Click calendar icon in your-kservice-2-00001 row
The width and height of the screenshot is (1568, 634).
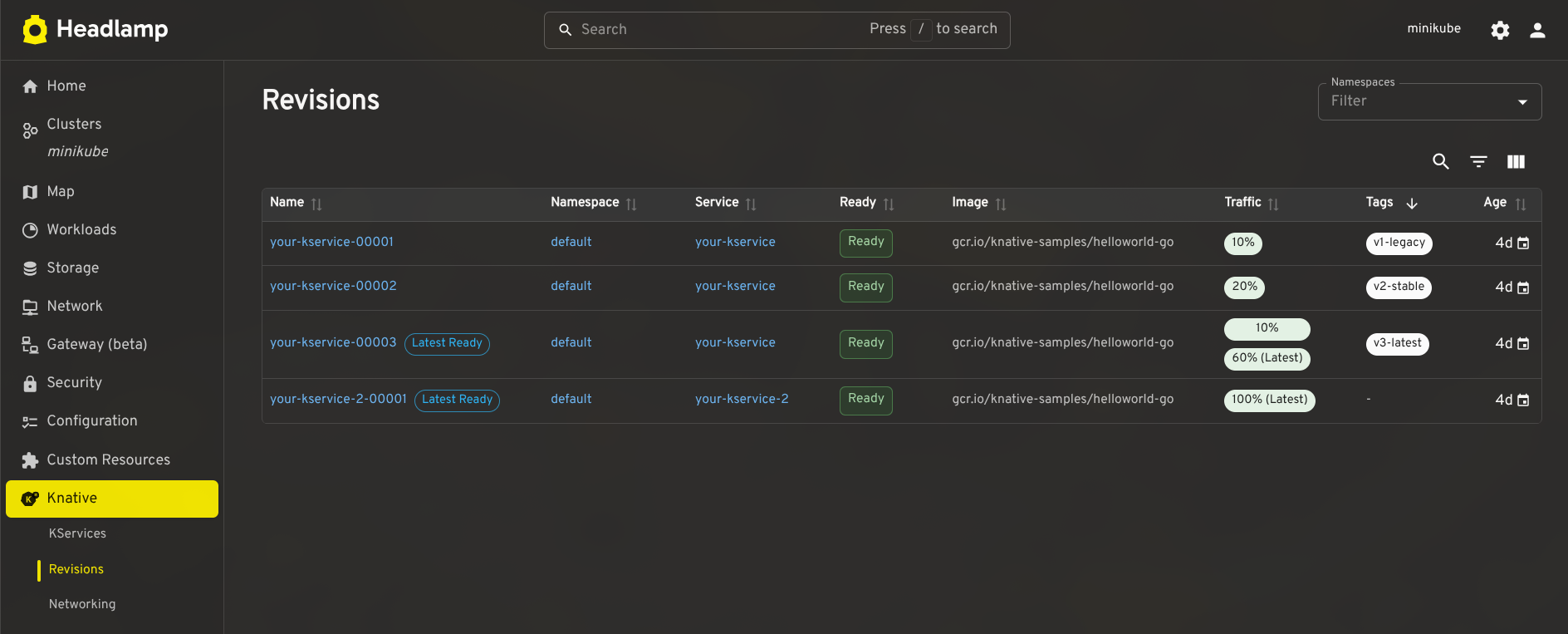(1523, 401)
